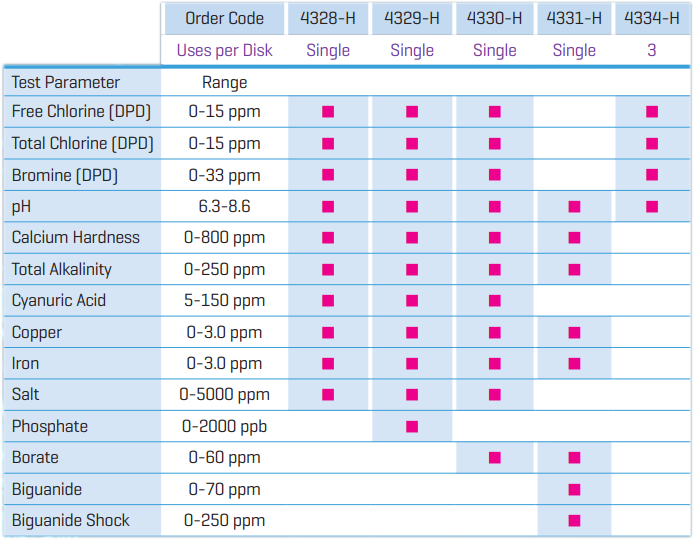
Task: Select the 4328-H order code header
Action: coord(328,18)
